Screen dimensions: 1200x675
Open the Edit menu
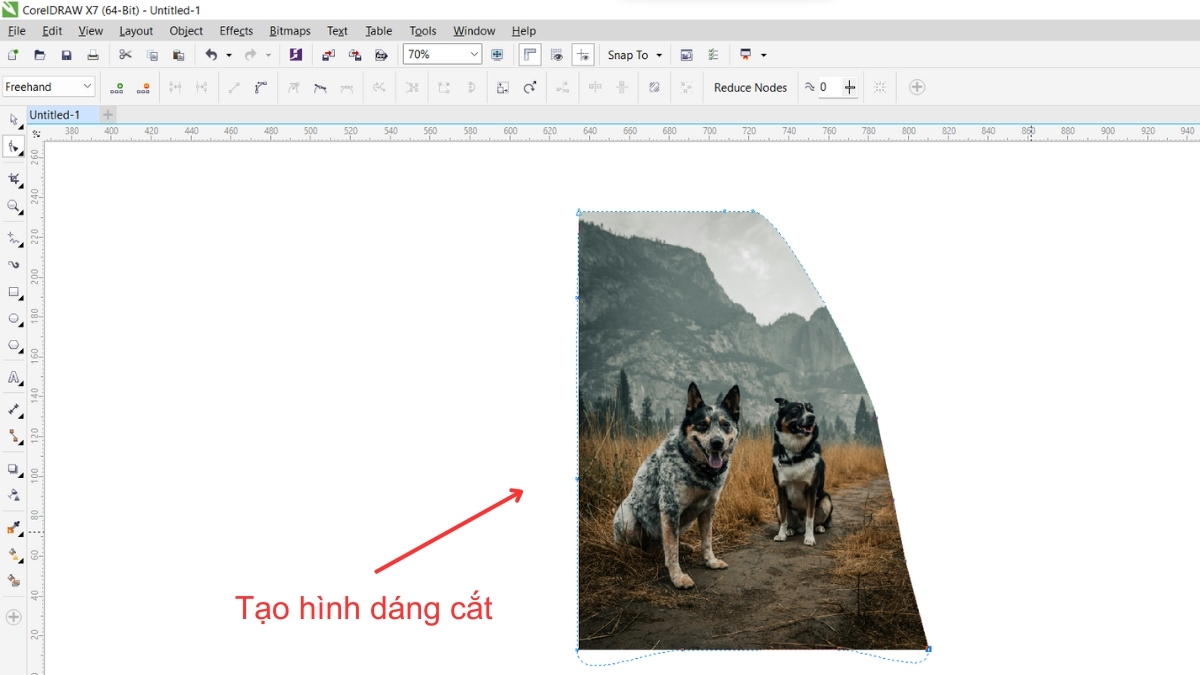point(52,31)
